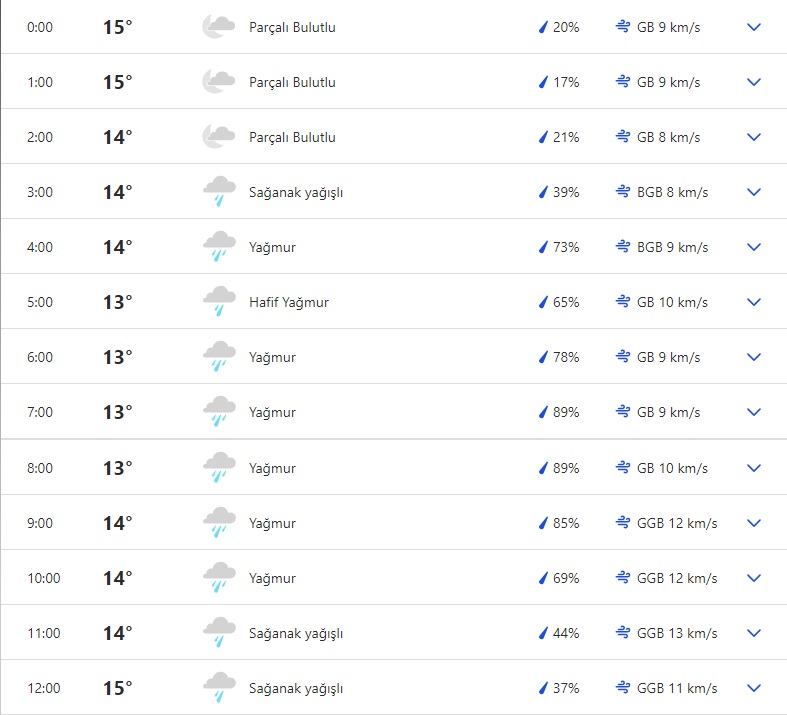Click the wind icon beside GGB 13 km/s

pyautogui.click(x=623, y=633)
